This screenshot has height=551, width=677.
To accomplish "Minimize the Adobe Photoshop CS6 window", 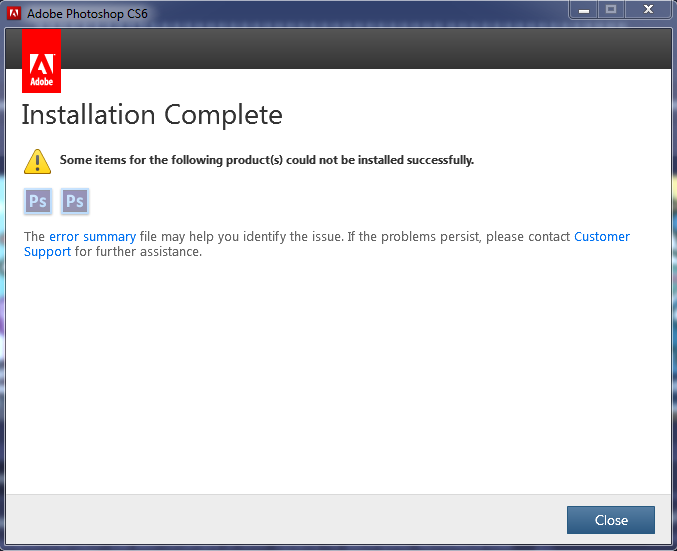I will coord(584,10).
